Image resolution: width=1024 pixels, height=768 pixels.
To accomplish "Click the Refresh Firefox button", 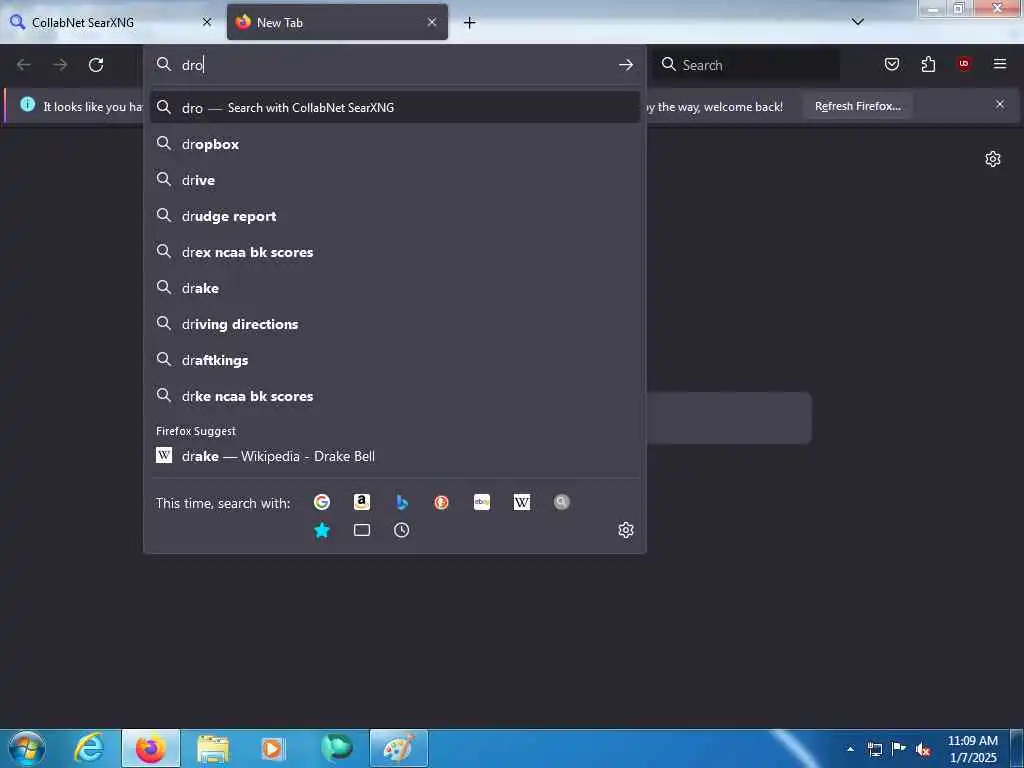I will [857, 106].
